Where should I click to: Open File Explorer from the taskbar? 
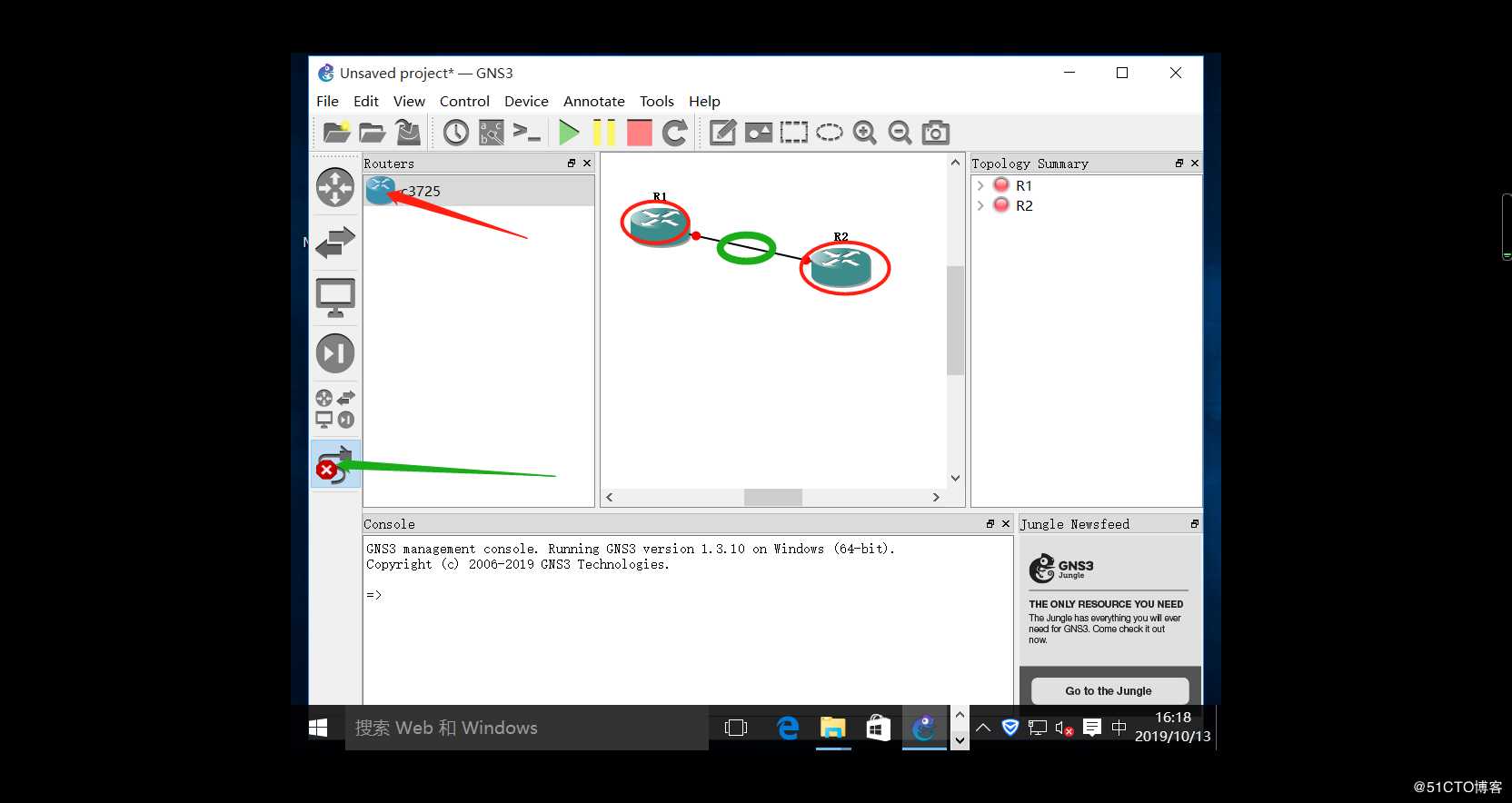click(x=833, y=728)
